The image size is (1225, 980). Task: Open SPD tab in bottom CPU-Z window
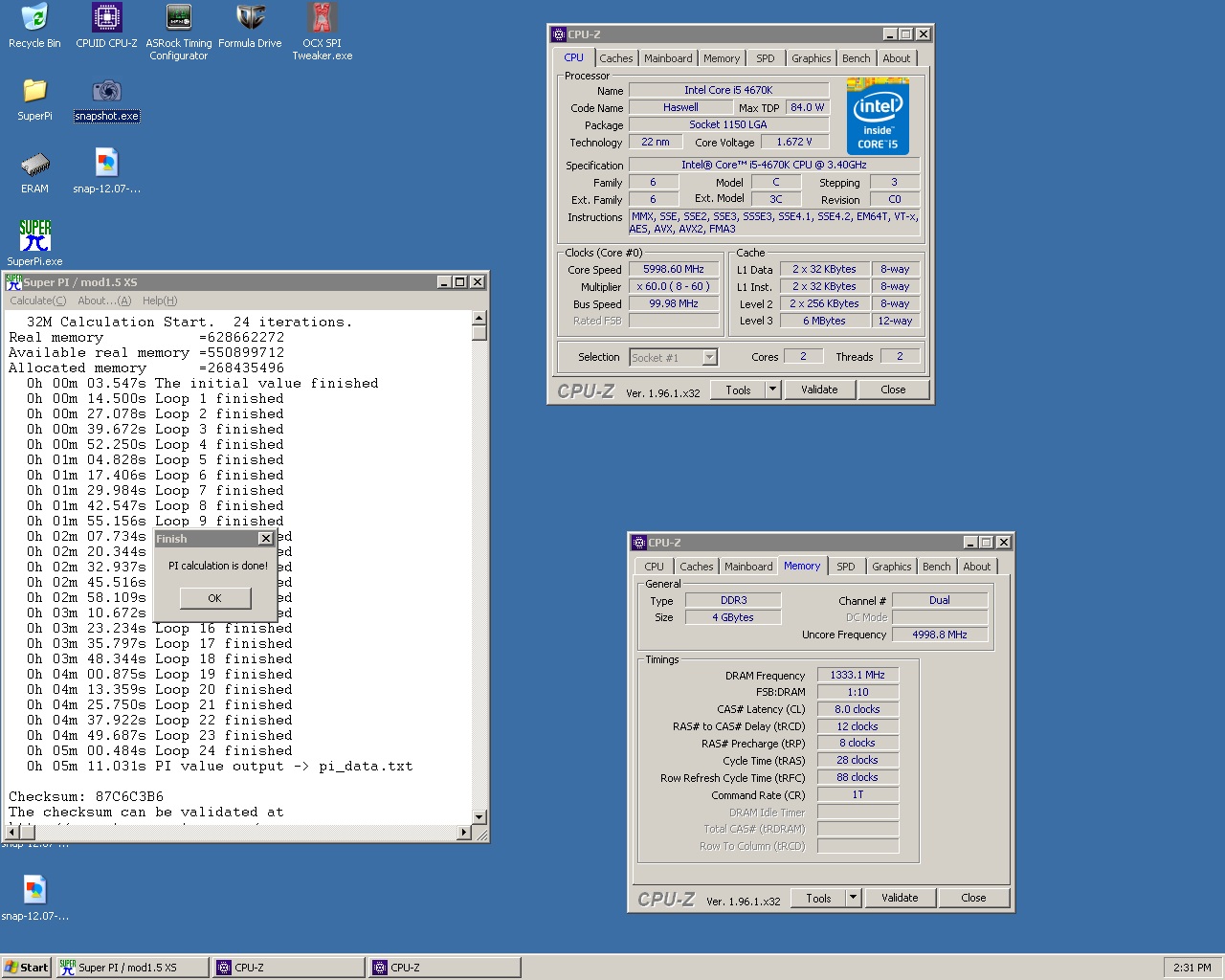point(846,567)
